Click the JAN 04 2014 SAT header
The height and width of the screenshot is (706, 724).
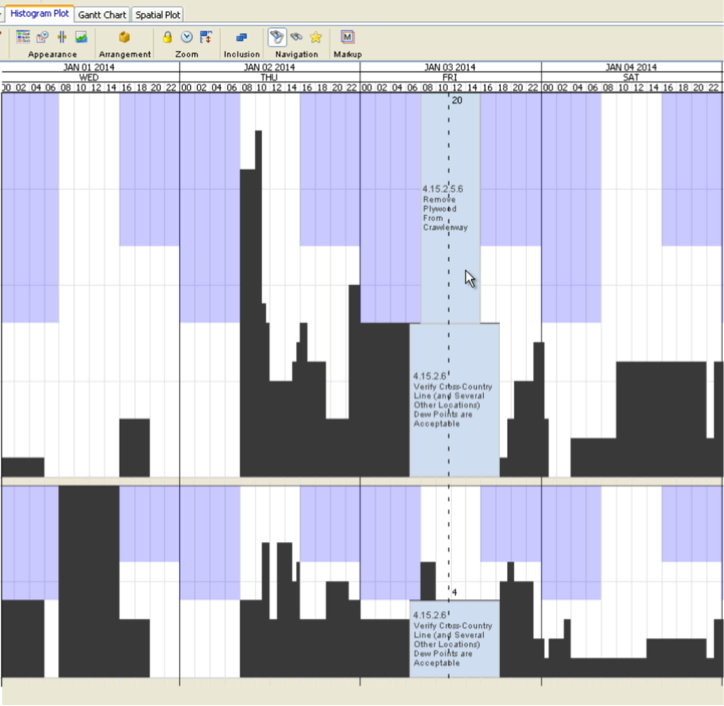(631, 72)
